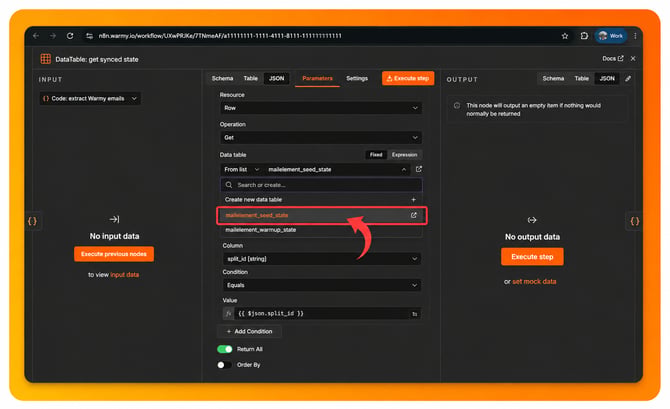Viewport: 670px width, 409px height.
Task: Switch output view to JSON tab
Action: pyautogui.click(x=607, y=79)
